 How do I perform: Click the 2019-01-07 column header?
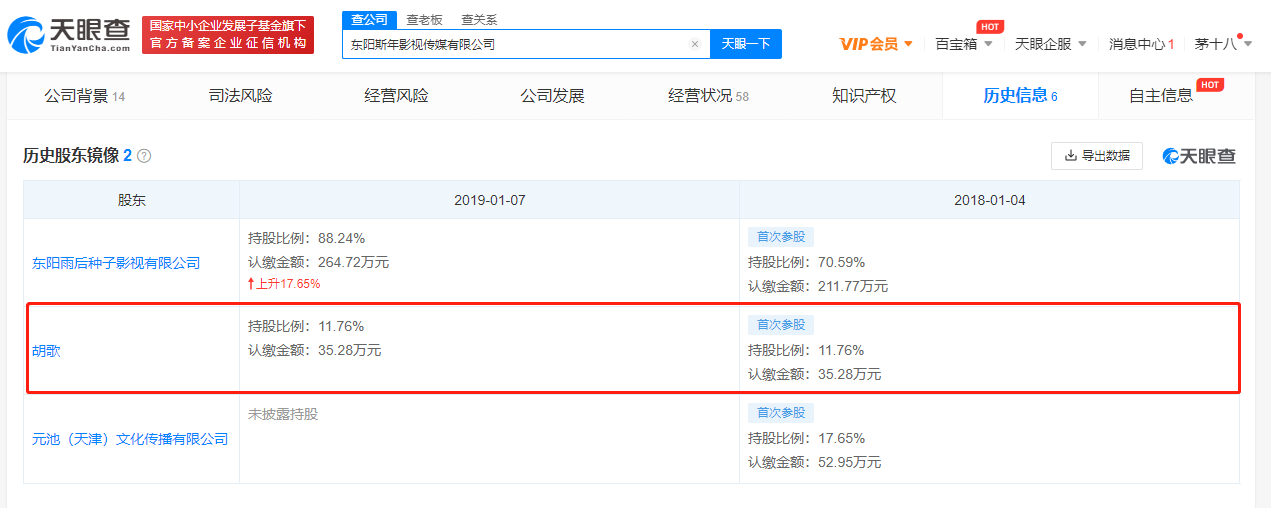(x=489, y=200)
